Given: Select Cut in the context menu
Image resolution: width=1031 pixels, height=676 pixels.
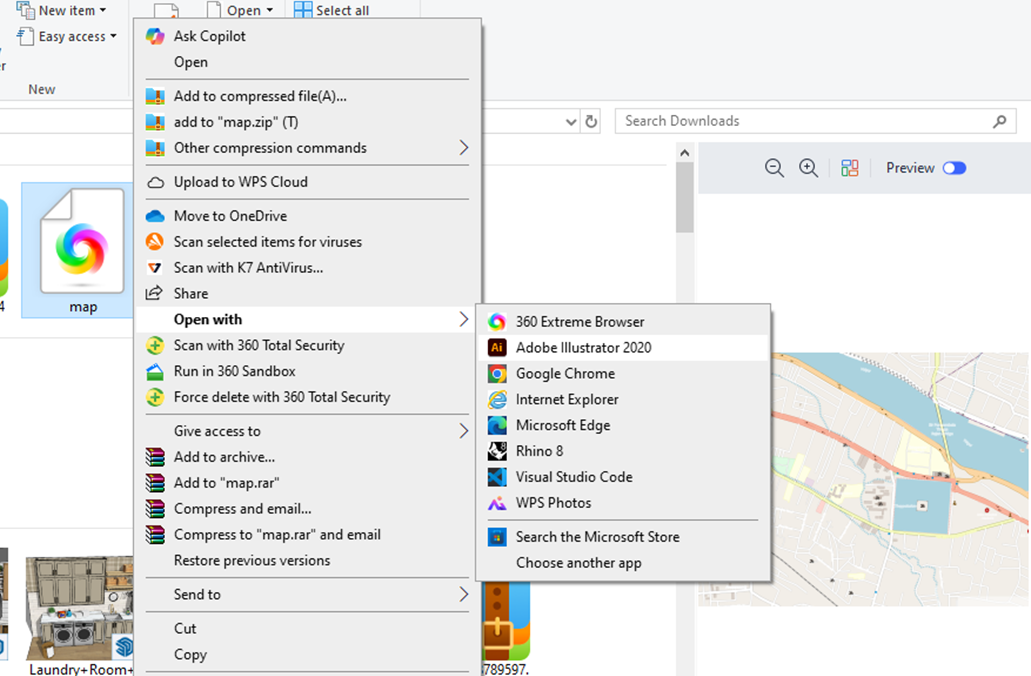Looking at the screenshot, I should coord(185,629).
